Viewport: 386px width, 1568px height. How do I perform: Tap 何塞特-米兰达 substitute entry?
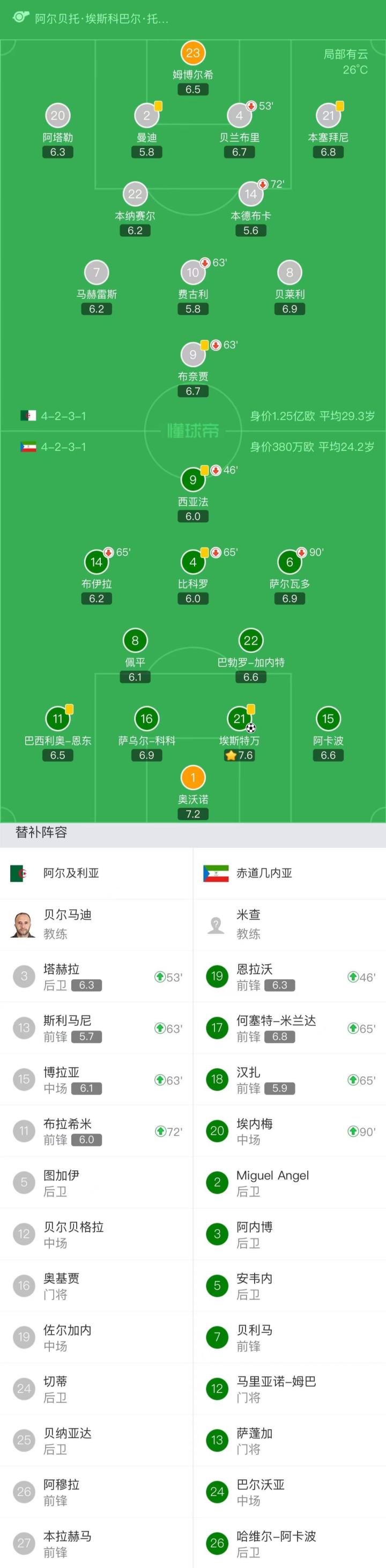pos(289,1028)
